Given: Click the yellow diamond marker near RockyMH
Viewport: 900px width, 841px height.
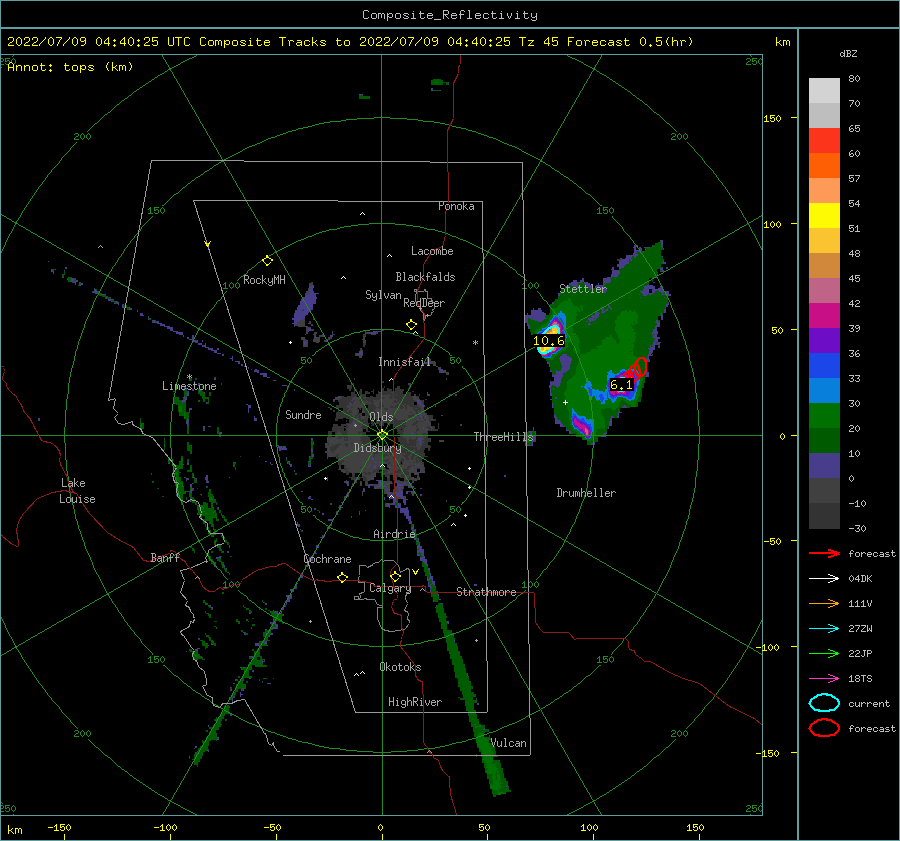Looking at the screenshot, I should [267, 261].
